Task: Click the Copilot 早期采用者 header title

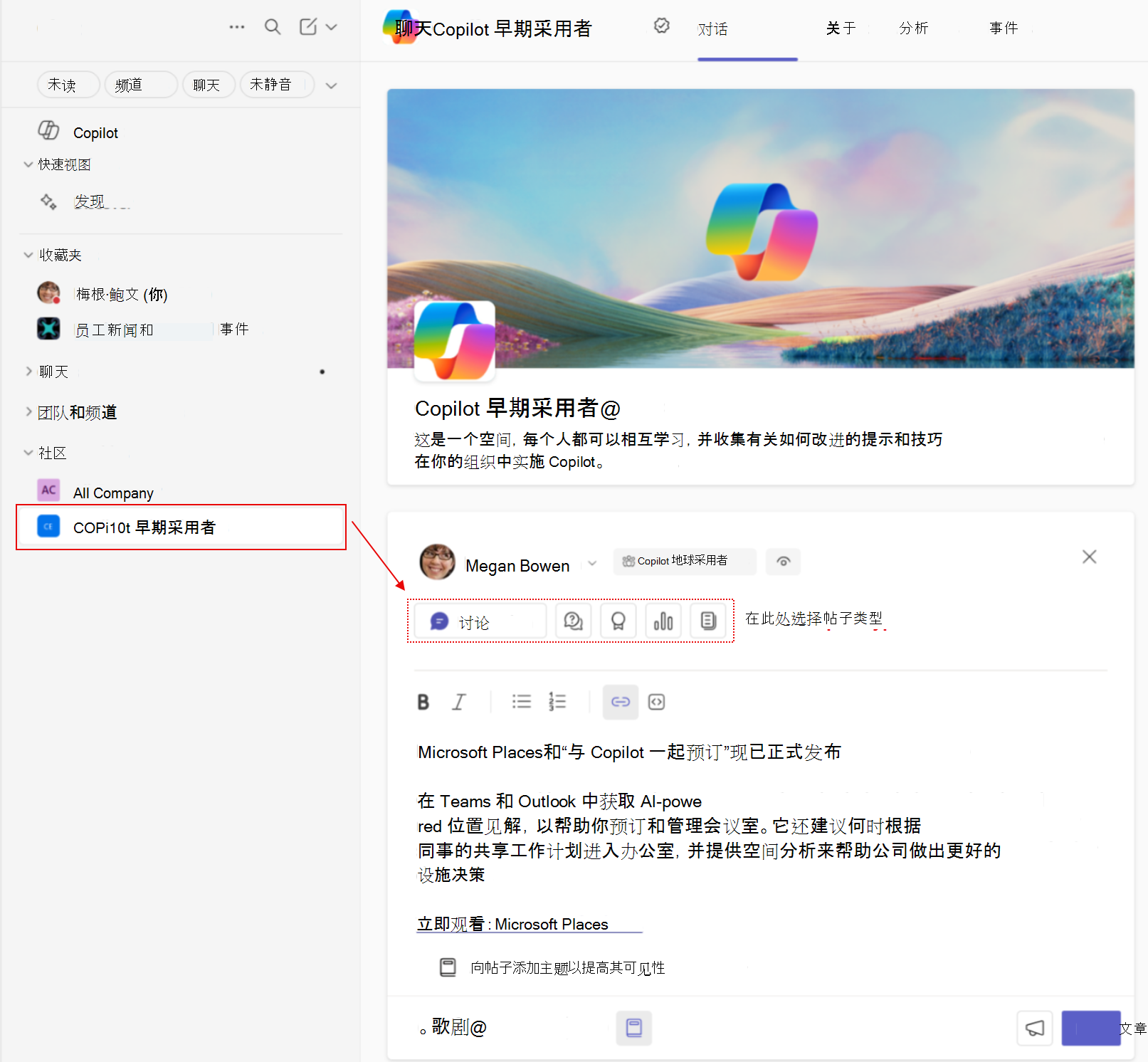Action: click(x=493, y=28)
